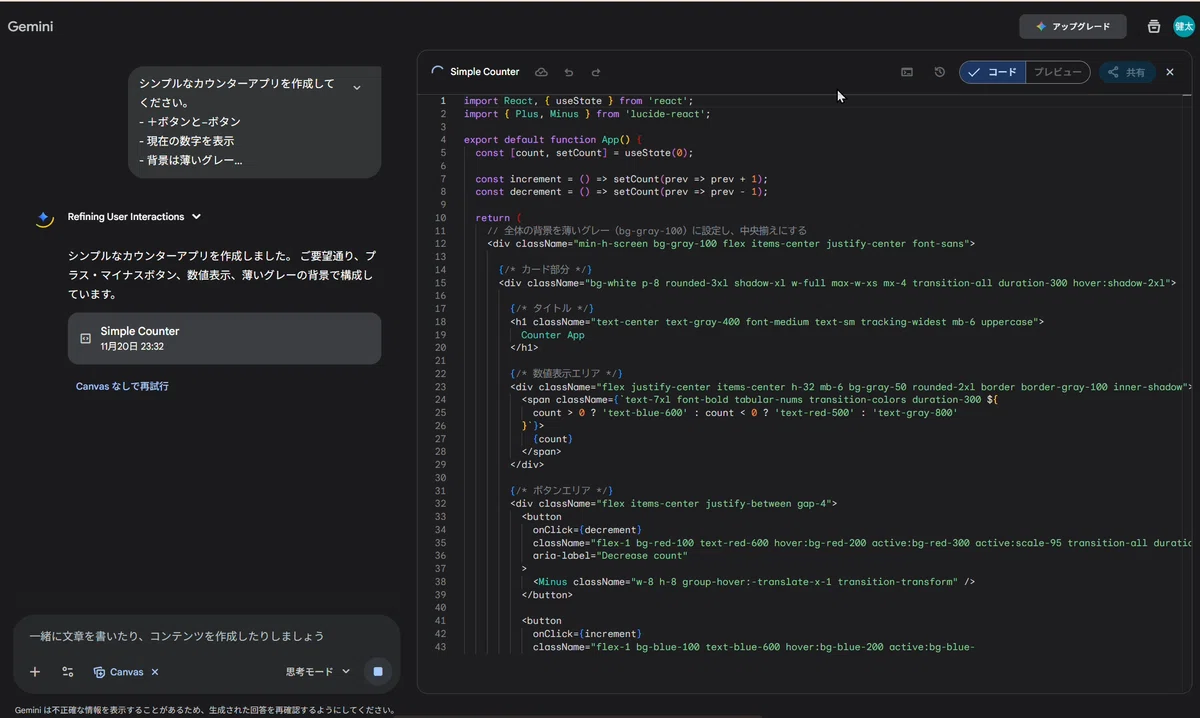Stop the response generation
This screenshot has width=1200, height=718.
(378, 672)
